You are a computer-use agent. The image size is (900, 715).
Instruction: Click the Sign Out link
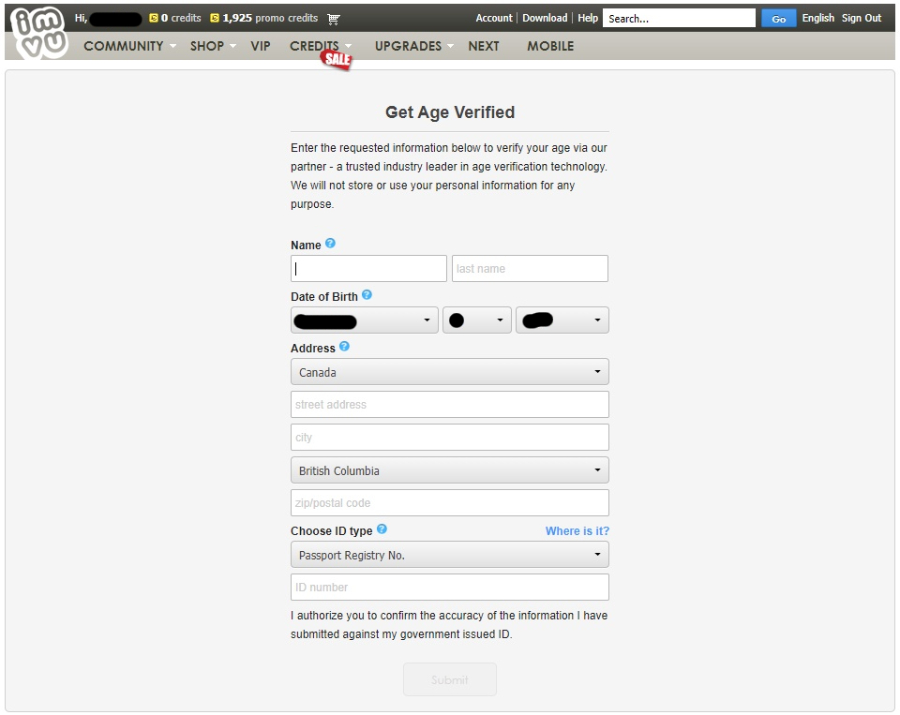point(861,18)
